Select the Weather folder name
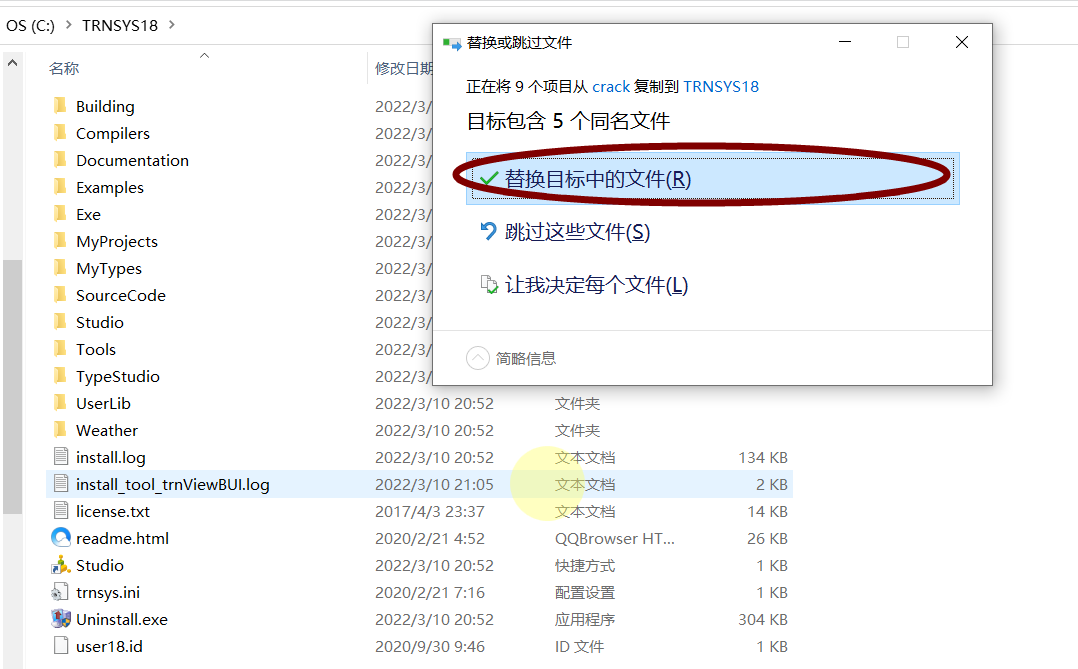This screenshot has width=1078, height=669. click(107, 430)
